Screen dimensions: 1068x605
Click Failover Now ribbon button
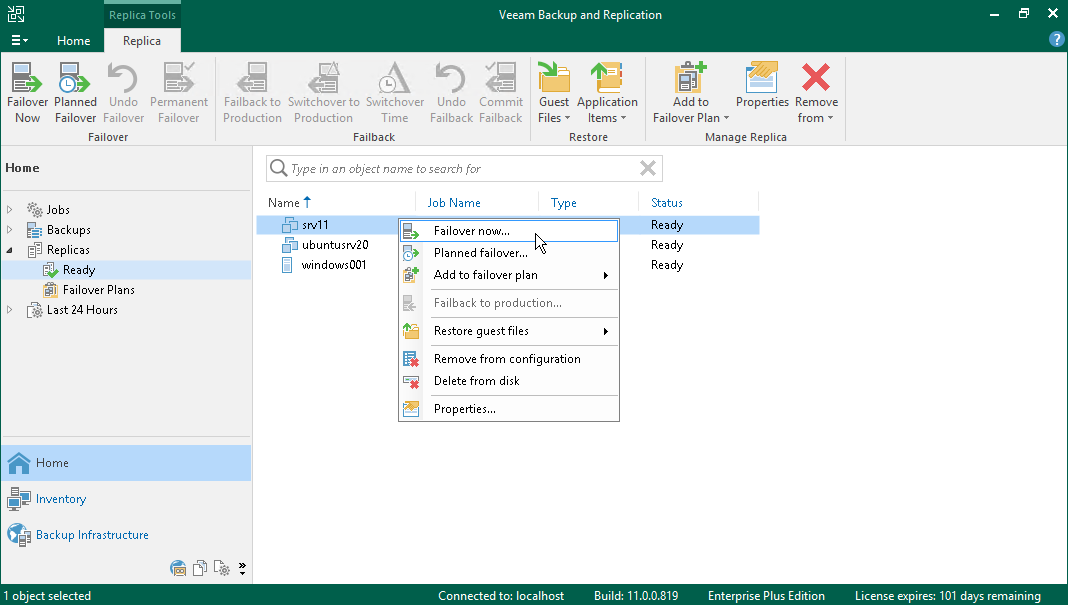coord(27,93)
